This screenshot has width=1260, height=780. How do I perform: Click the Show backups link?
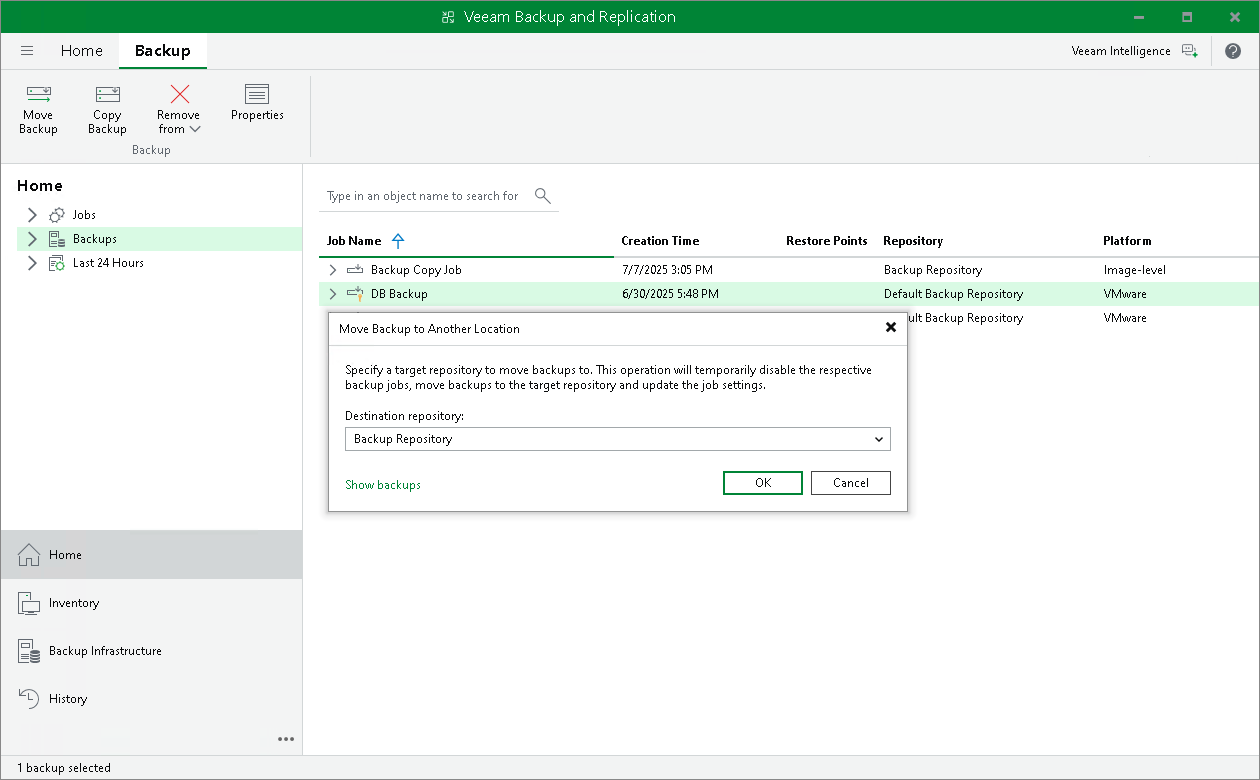click(x=382, y=484)
